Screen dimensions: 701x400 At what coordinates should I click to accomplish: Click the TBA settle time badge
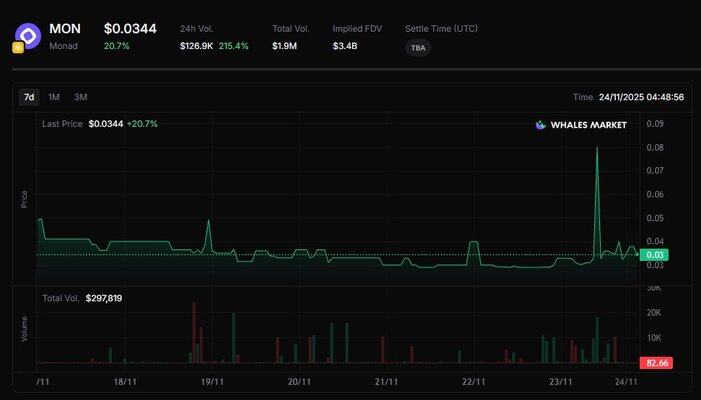pos(418,47)
